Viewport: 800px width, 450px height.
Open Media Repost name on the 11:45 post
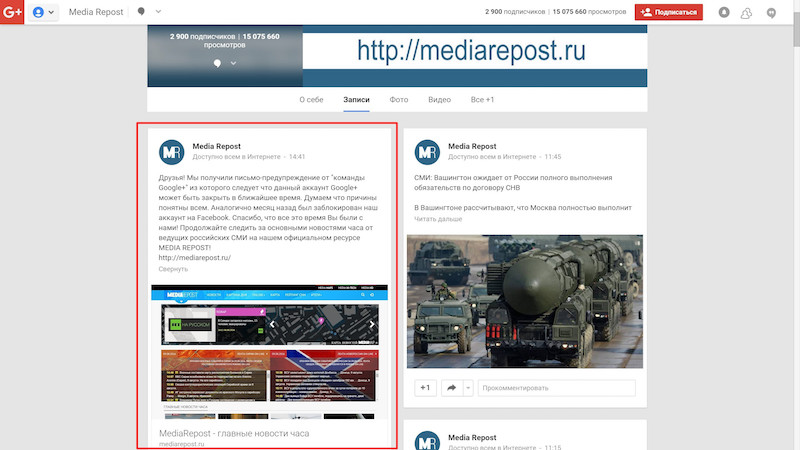pos(472,146)
